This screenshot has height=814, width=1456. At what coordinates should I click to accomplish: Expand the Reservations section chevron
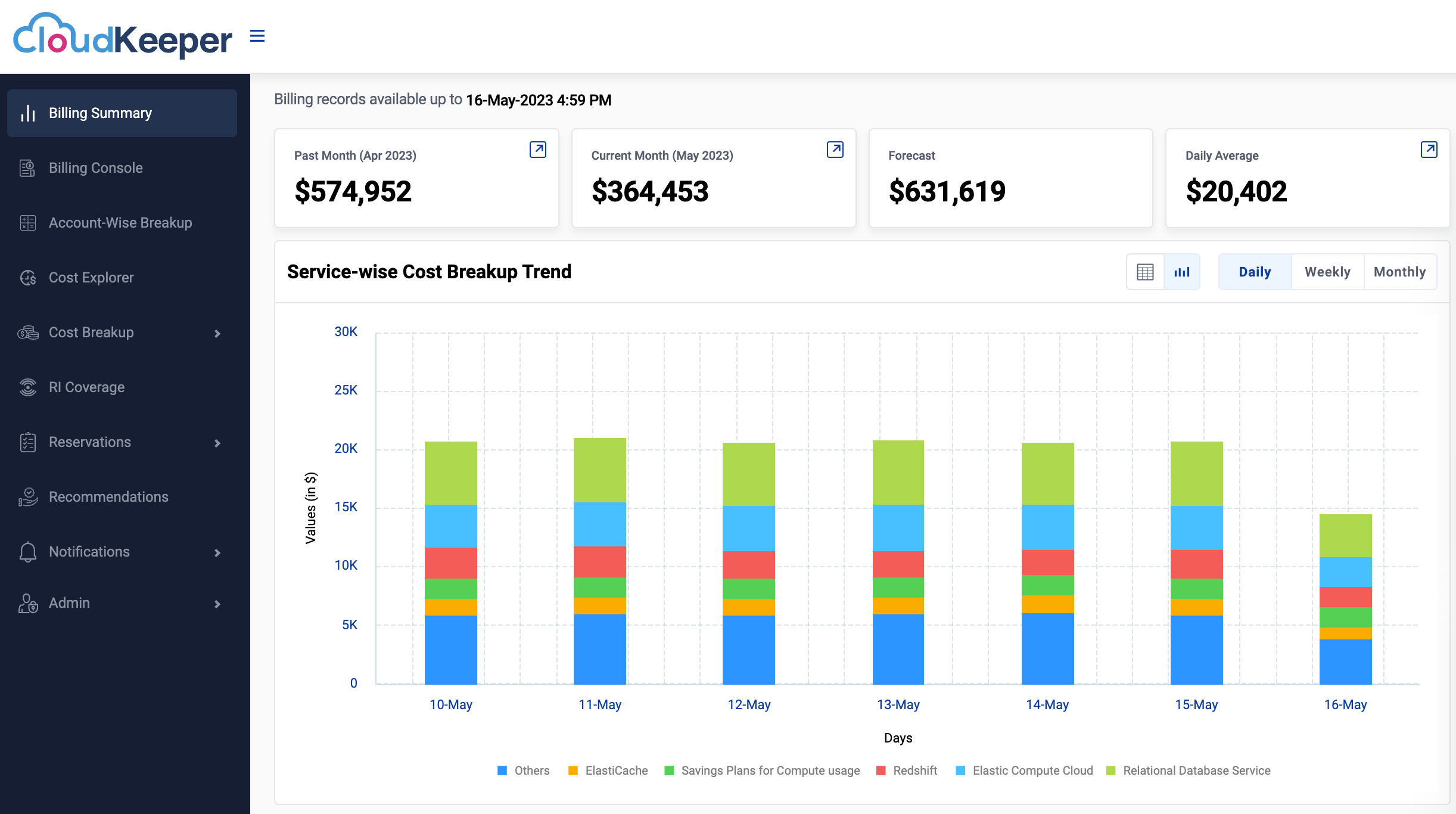(217, 443)
